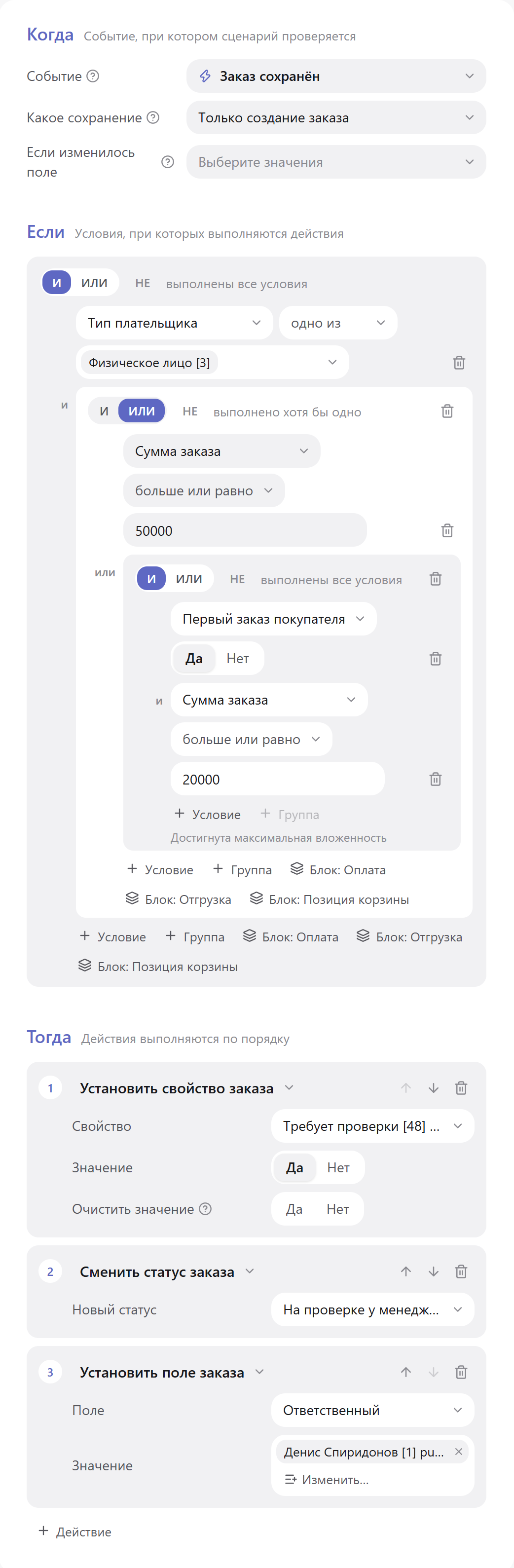The width and height of the screenshot is (514, 1568).
Task: Move action Сменить статус заказа down
Action: [433, 1271]
